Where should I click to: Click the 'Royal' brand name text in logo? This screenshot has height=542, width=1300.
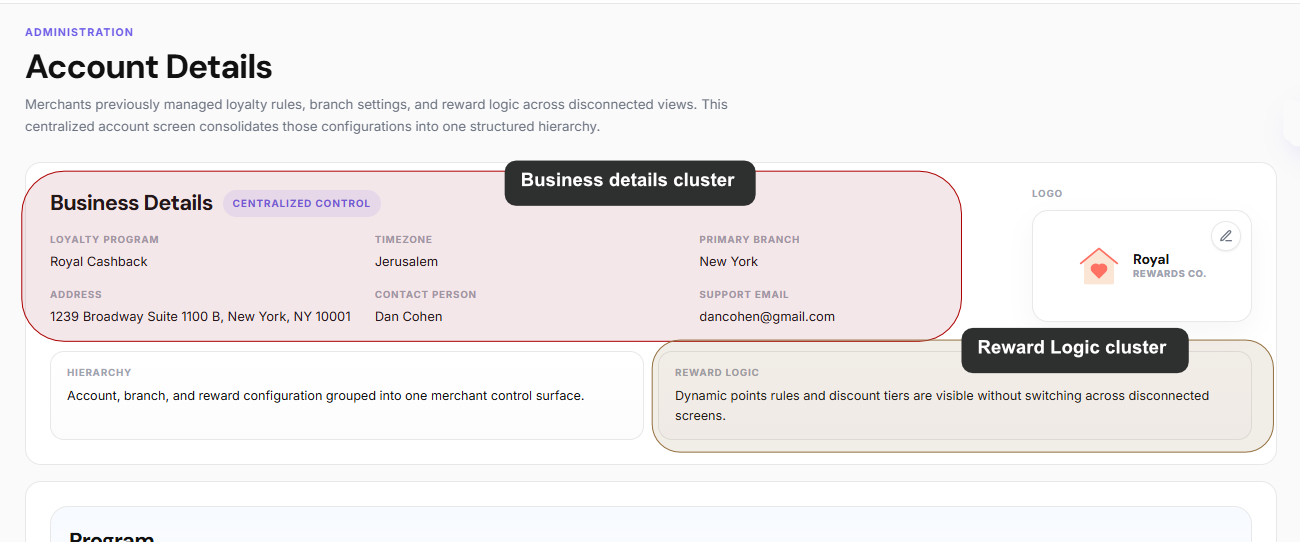click(1151, 259)
